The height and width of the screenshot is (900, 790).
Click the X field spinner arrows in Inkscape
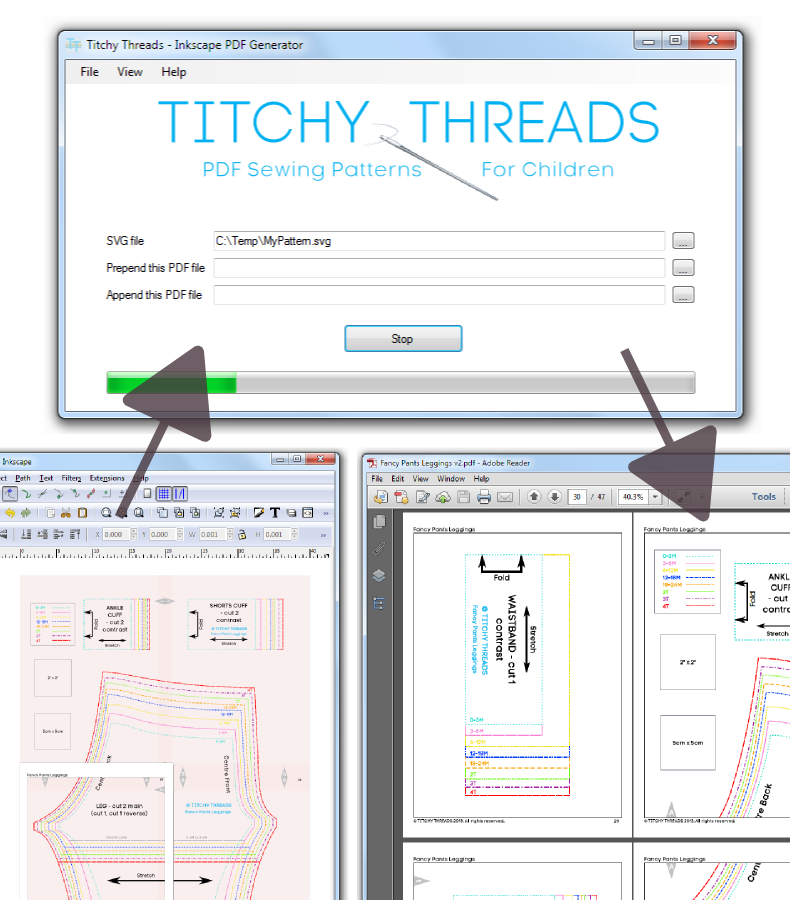[134, 534]
